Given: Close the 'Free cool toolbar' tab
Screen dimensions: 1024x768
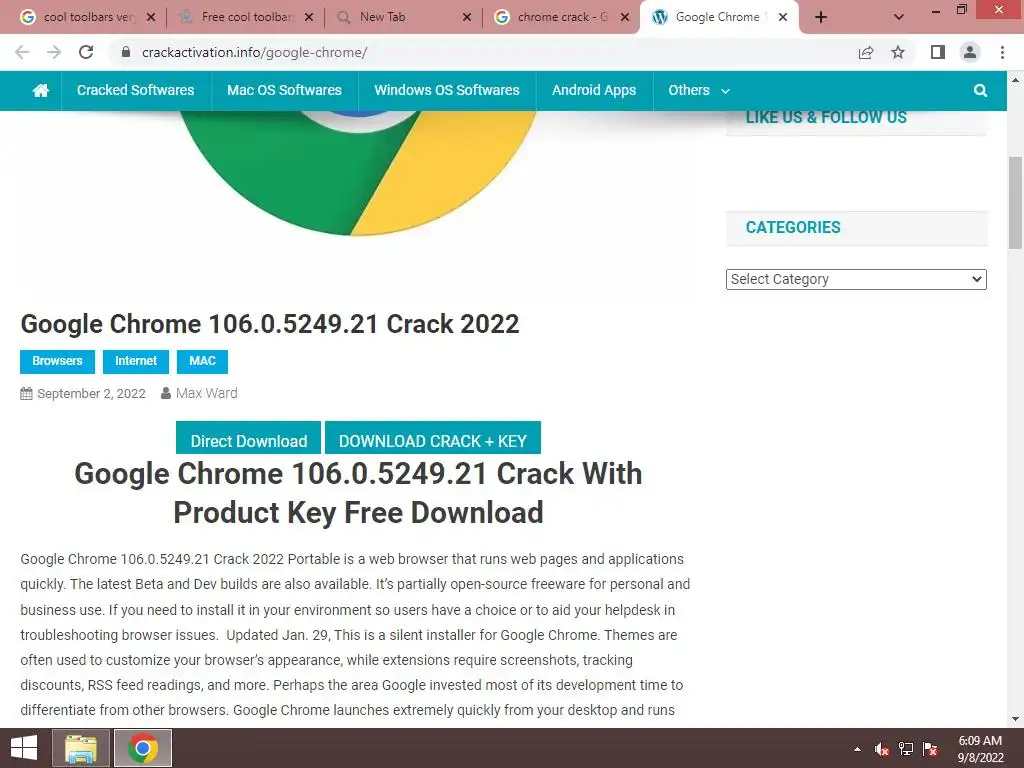Looking at the screenshot, I should [x=309, y=17].
